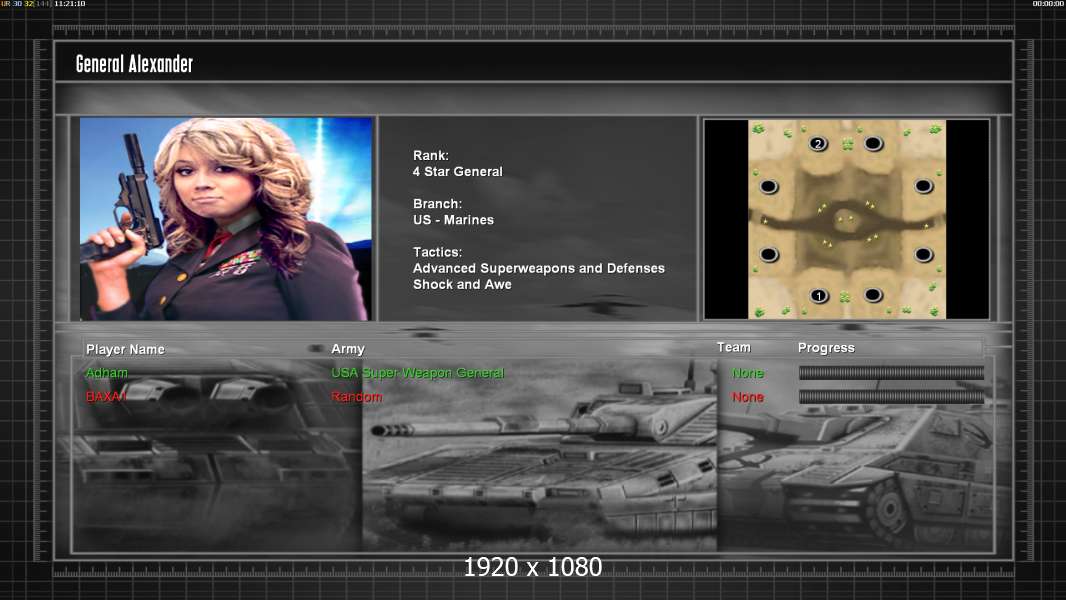The image size is (1066, 600).
Task: Click the 'US - Marines' text
Action: tap(453, 220)
